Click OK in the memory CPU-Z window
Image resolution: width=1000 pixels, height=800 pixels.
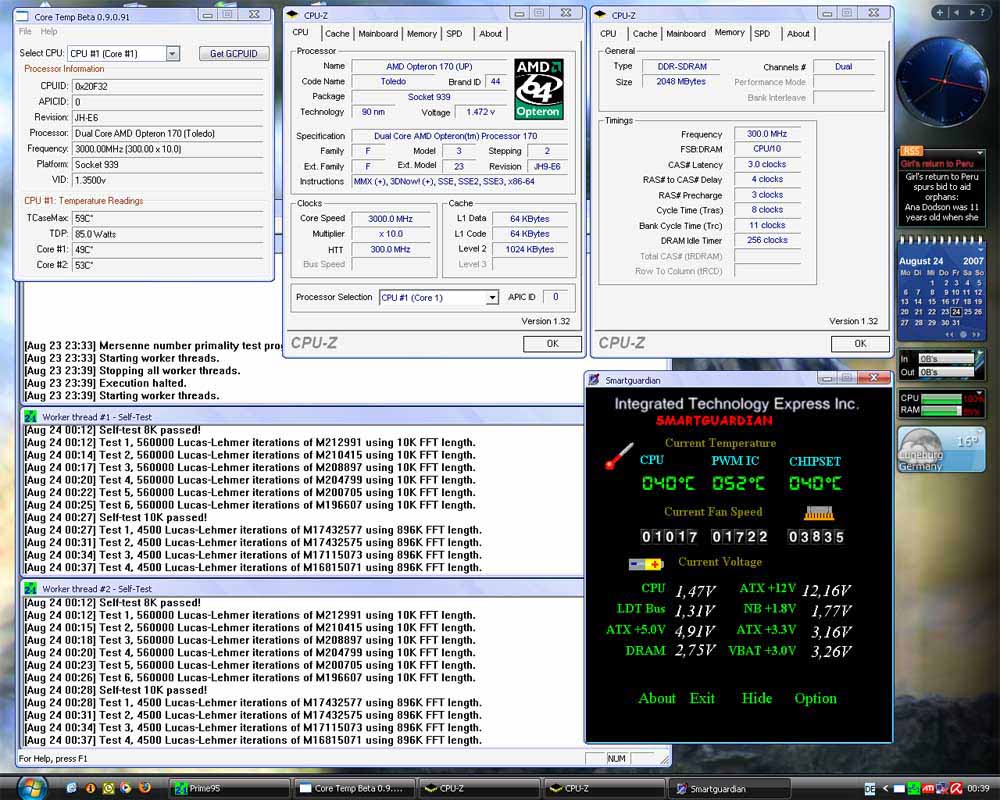860,343
